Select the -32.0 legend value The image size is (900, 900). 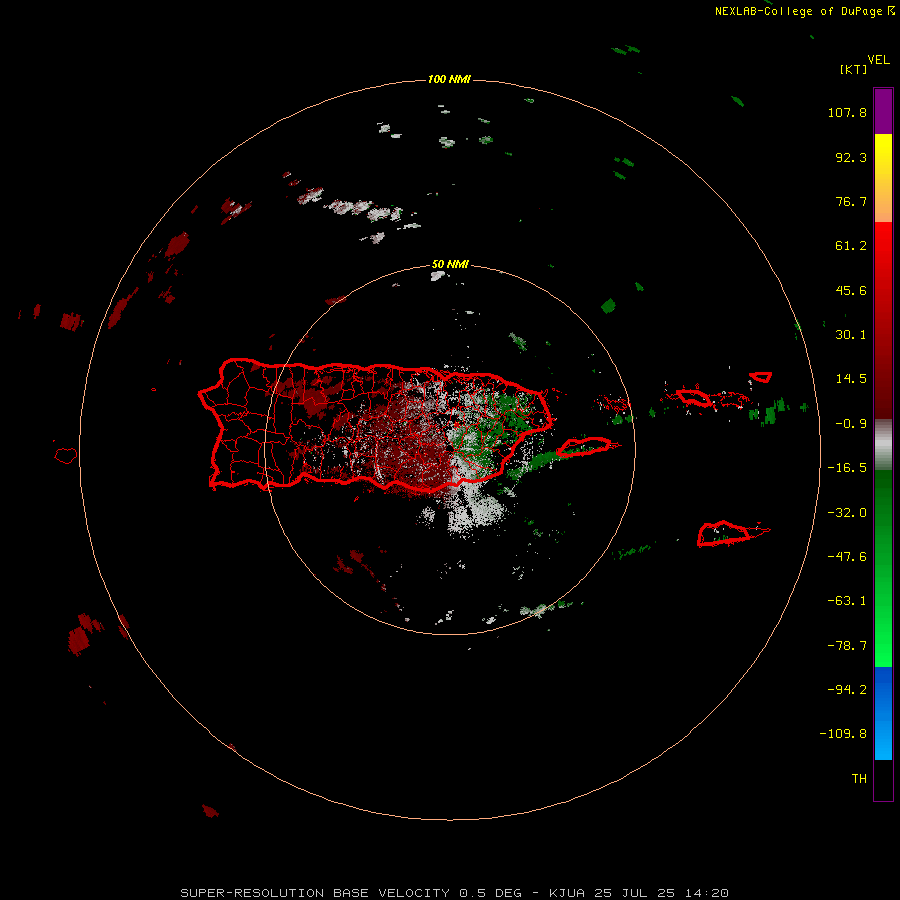pyautogui.click(x=847, y=513)
